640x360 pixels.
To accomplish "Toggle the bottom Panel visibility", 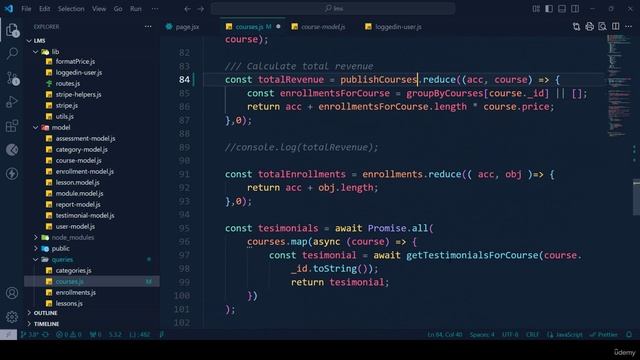I will 562,9.
